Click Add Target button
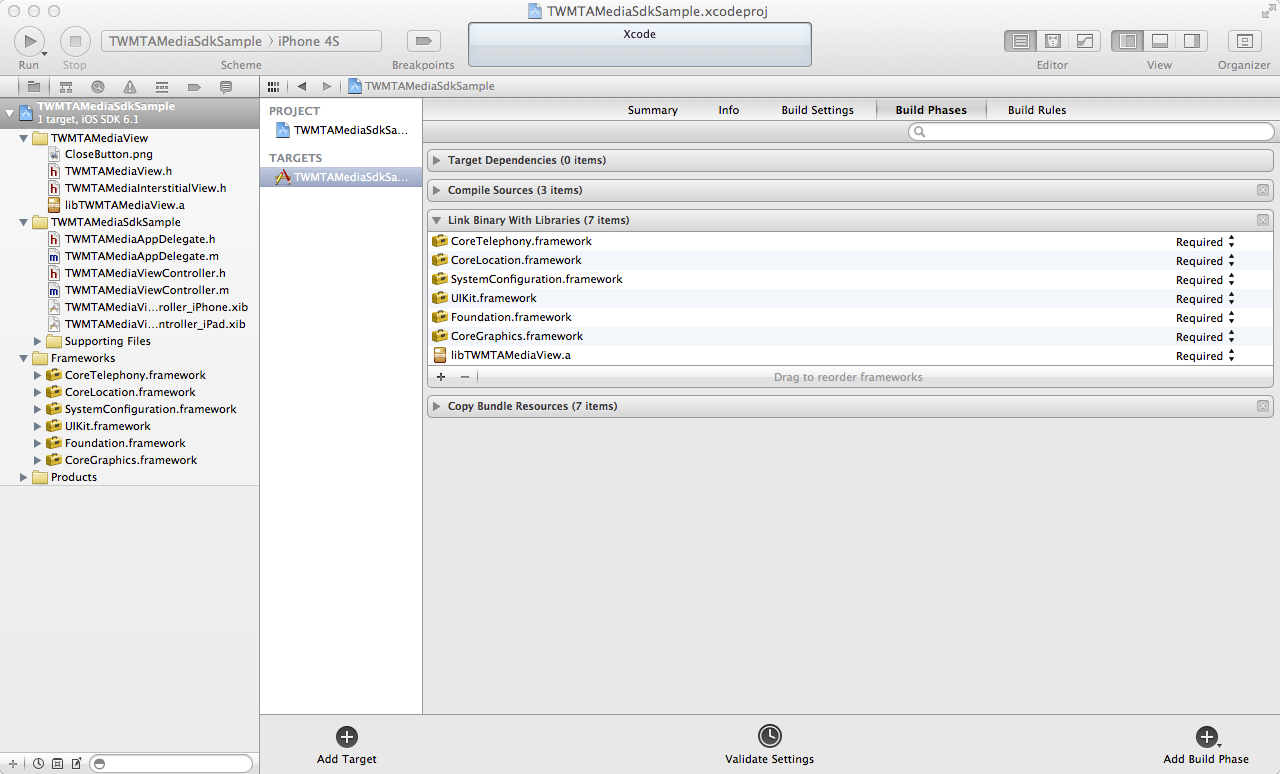The image size is (1280, 774). 347,746
